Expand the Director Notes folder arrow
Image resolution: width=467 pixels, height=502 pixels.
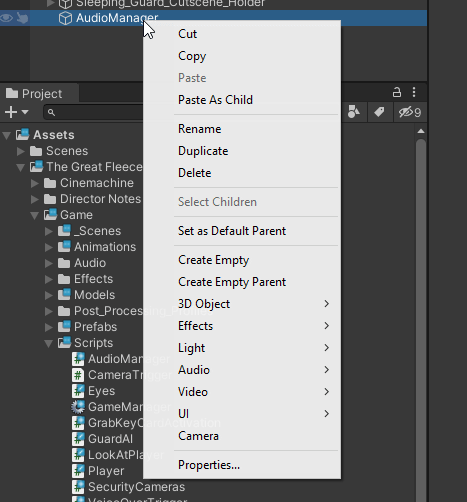35,199
